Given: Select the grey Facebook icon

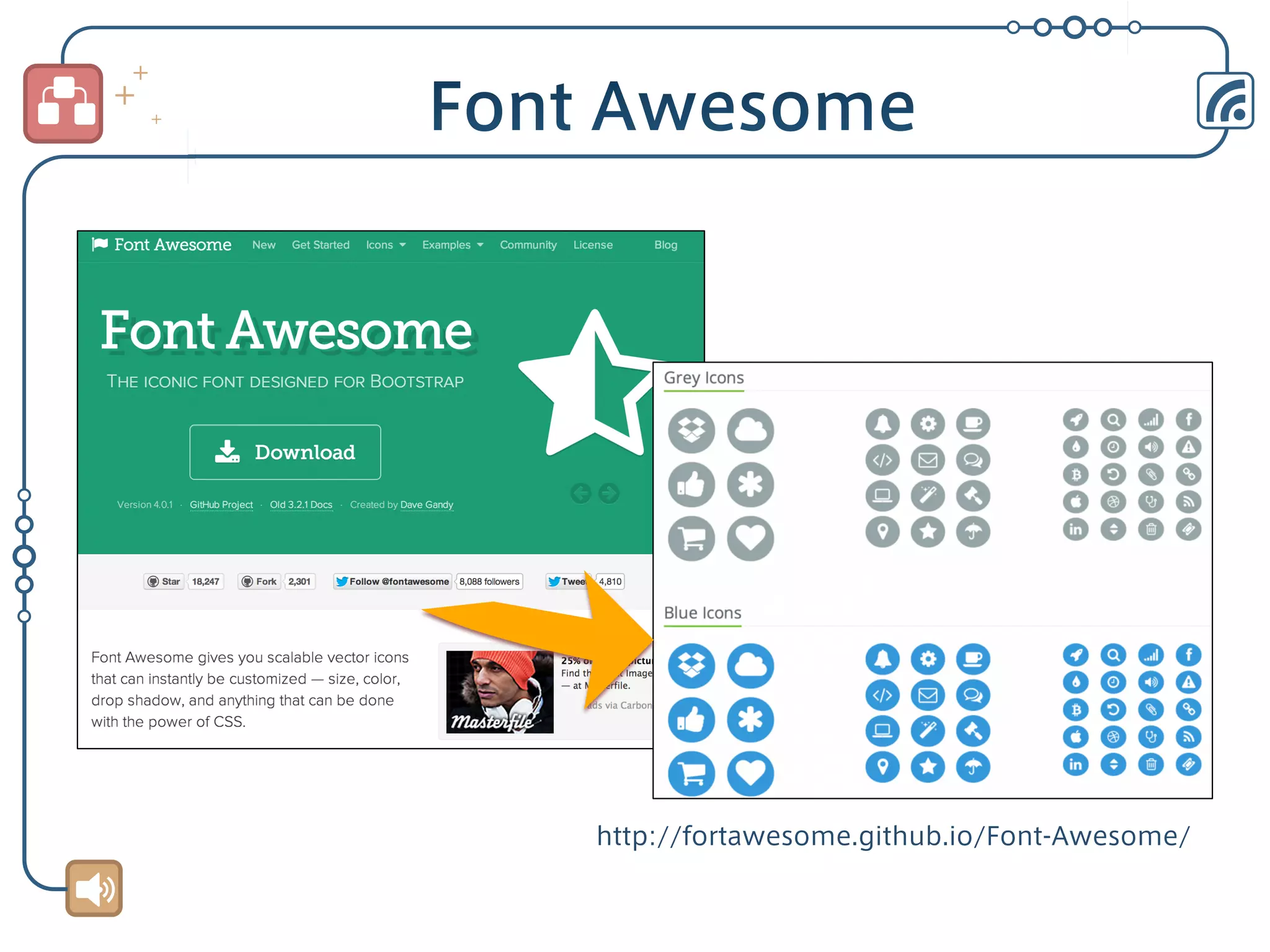Looking at the screenshot, I should click(x=1189, y=420).
